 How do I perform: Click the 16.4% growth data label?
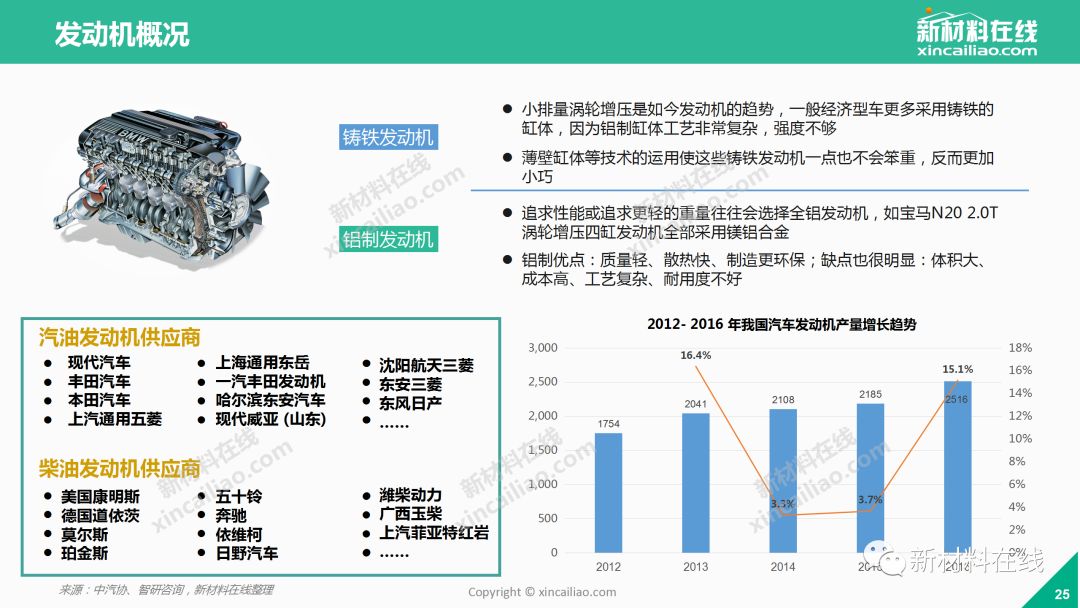coord(695,355)
